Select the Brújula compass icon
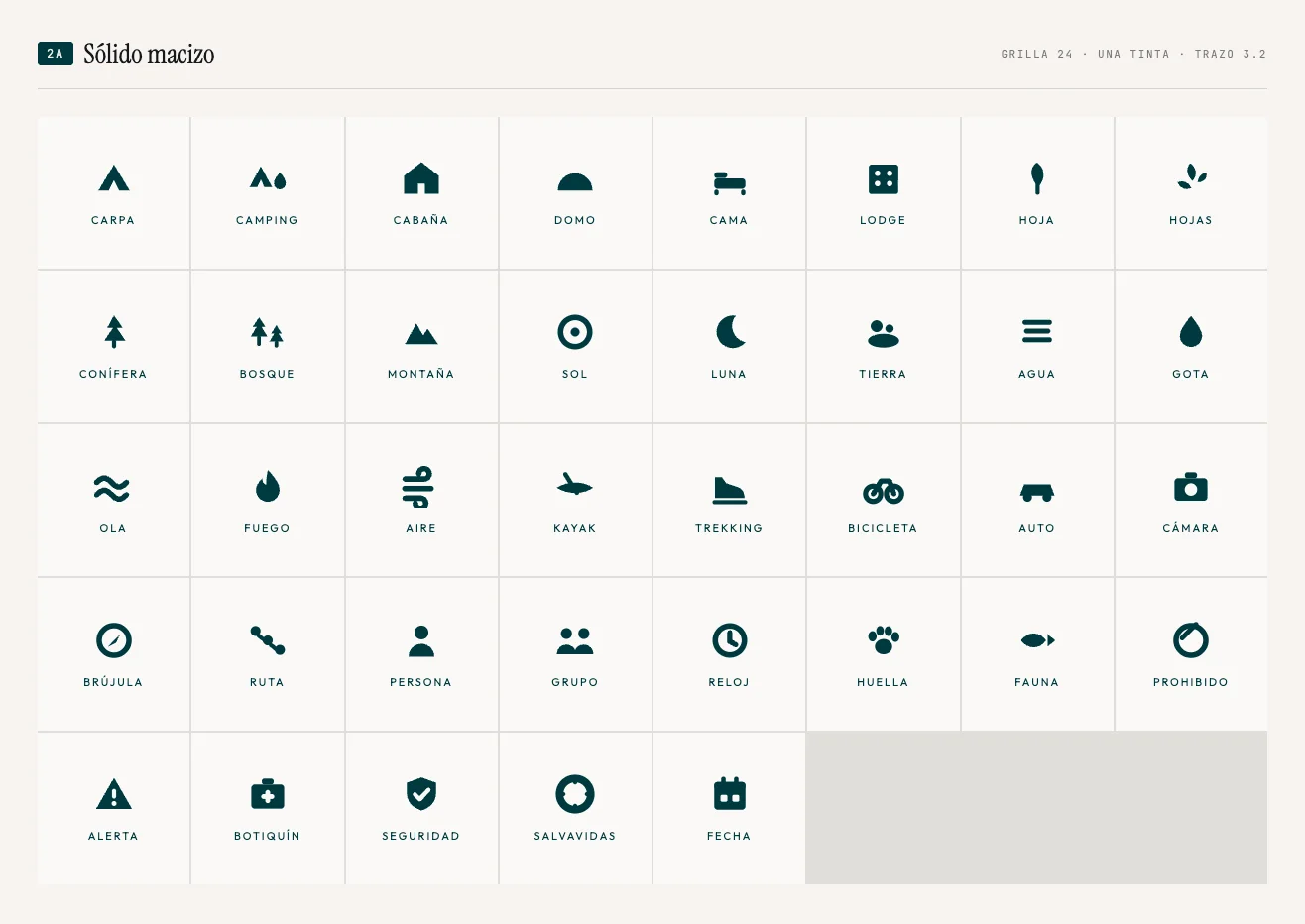The image size is (1305, 924). 114,640
